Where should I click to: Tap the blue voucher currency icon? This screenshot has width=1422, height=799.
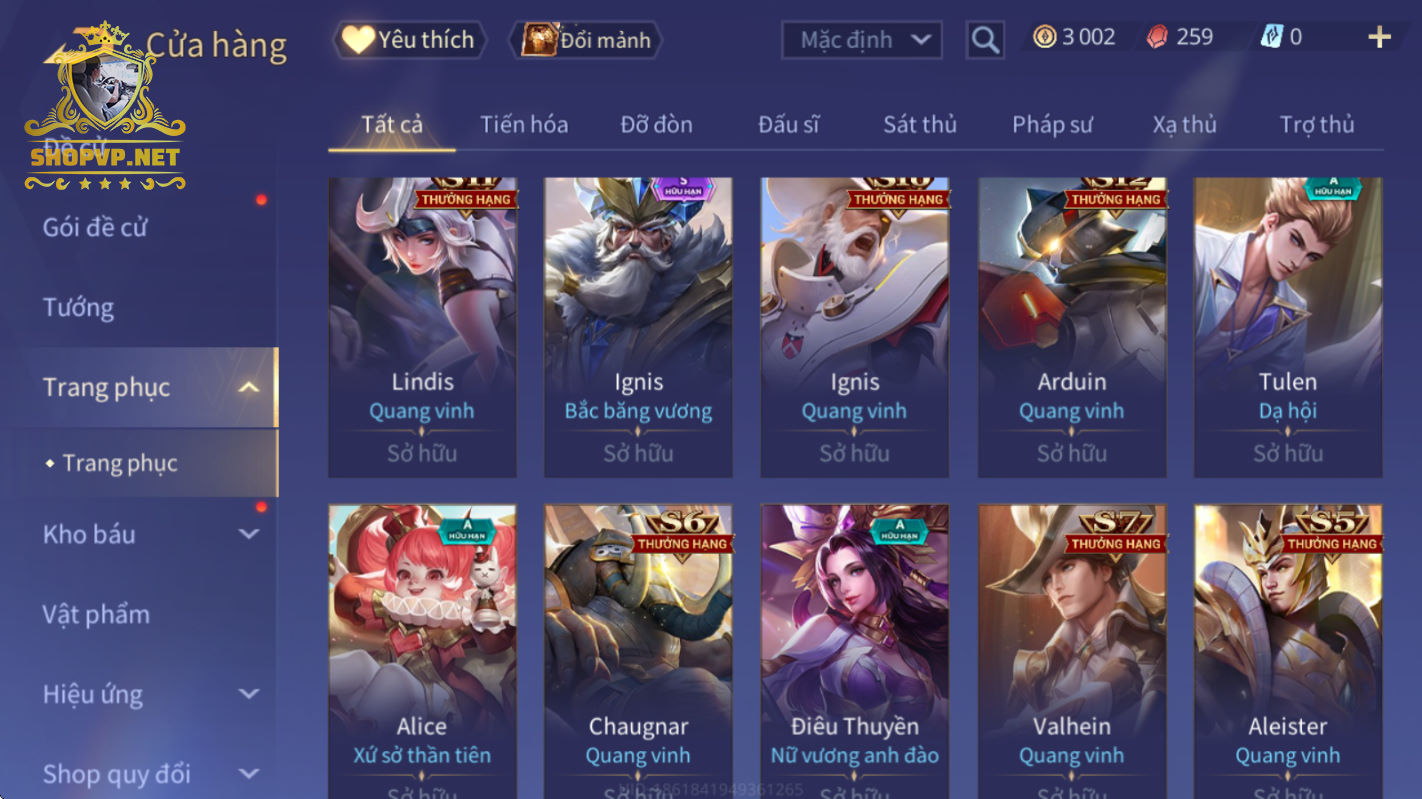[1271, 38]
